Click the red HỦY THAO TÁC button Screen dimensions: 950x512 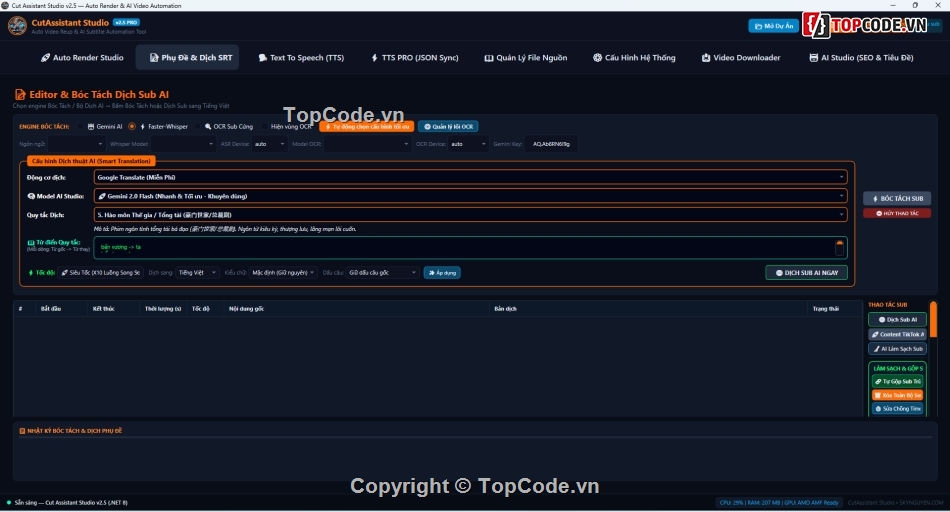click(x=897, y=213)
